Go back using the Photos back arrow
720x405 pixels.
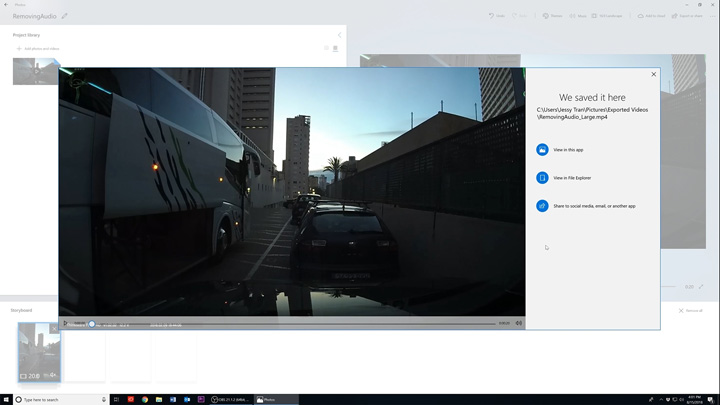pos(7,5)
